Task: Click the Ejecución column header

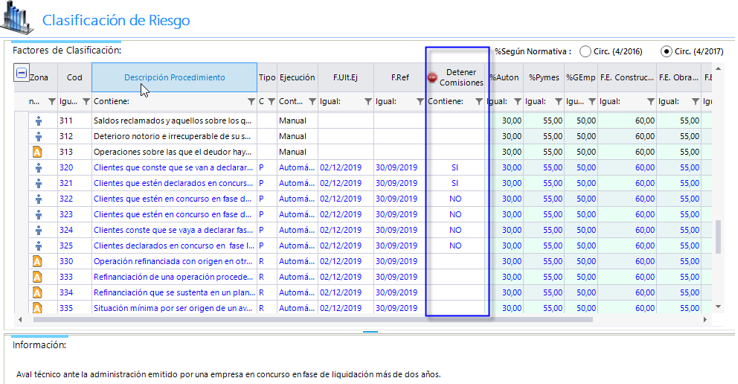Action: coord(297,77)
